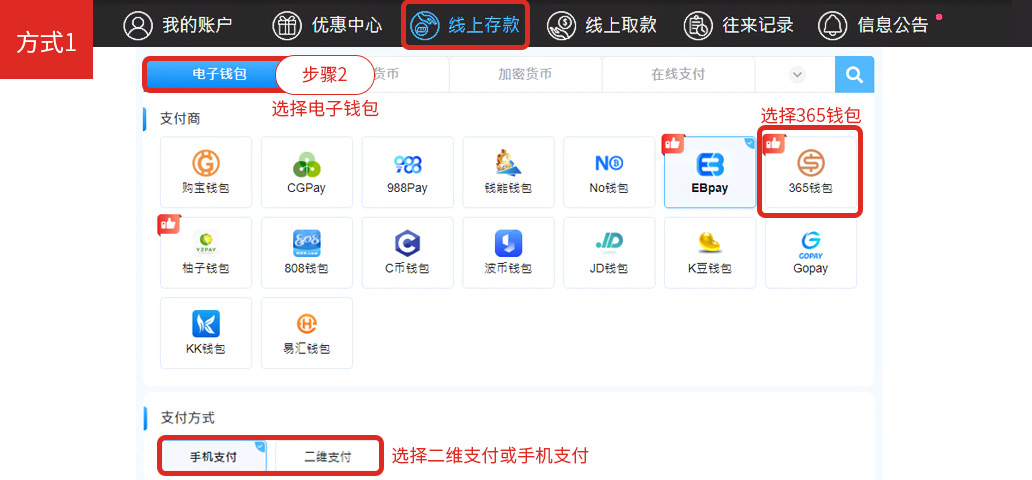
Task: Click the 我的账户 user profile icon
Action: [x=138, y=25]
